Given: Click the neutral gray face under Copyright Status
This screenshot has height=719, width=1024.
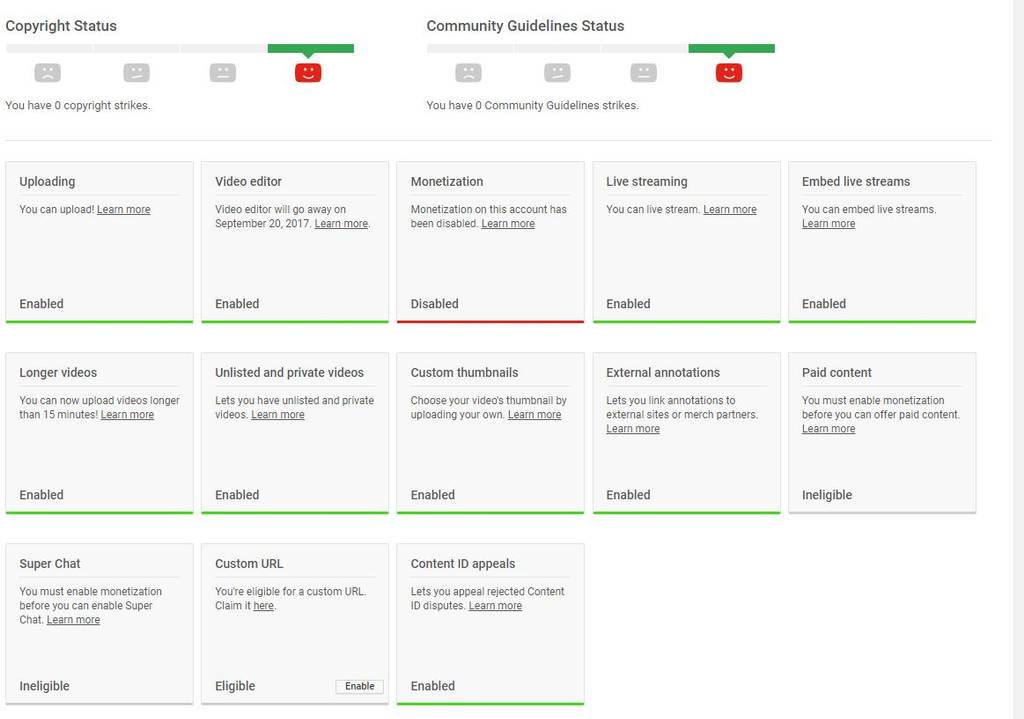Looking at the screenshot, I should [222, 72].
